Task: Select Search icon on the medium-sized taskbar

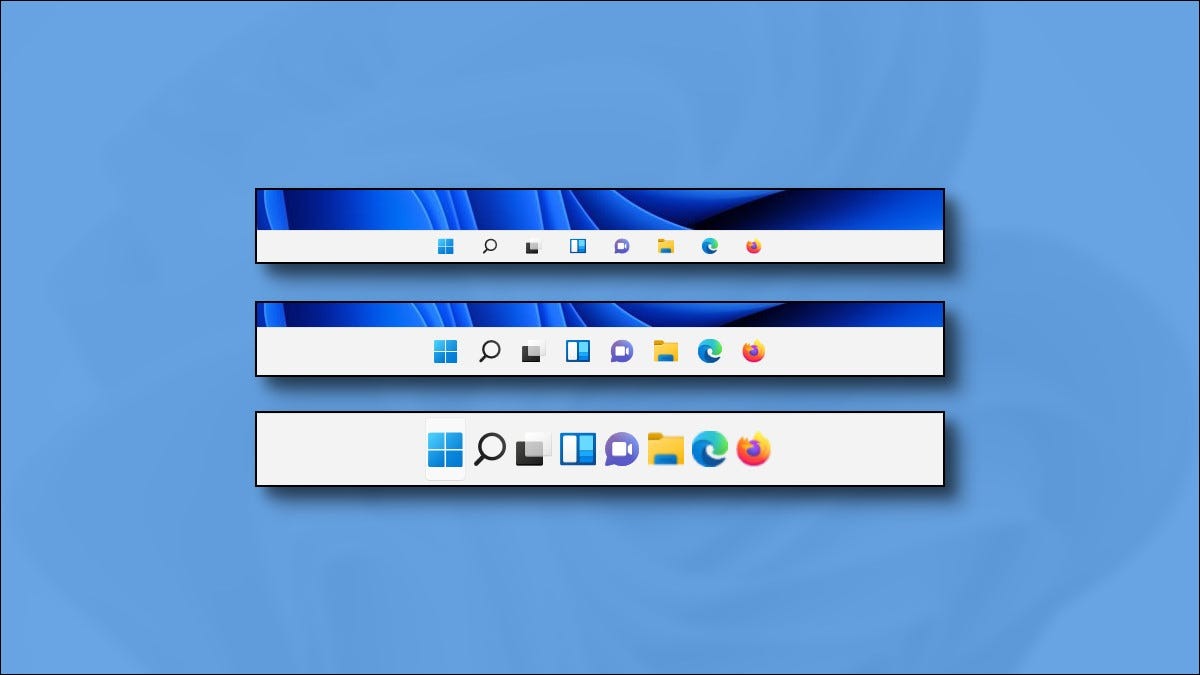Action: pyautogui.click(x=489, y=351)
